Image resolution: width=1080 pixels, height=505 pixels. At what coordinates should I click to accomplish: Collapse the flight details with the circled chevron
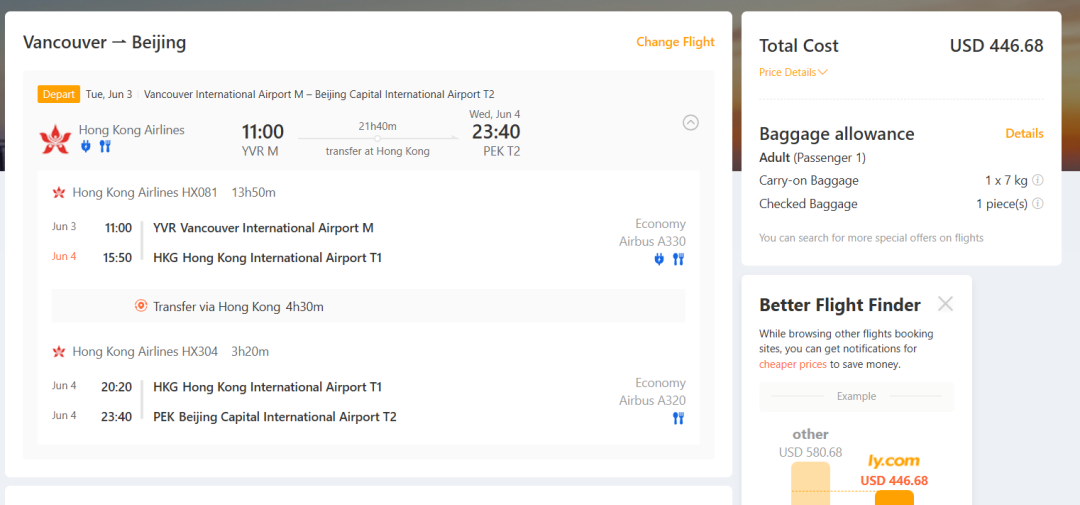[x=690, y=123]
